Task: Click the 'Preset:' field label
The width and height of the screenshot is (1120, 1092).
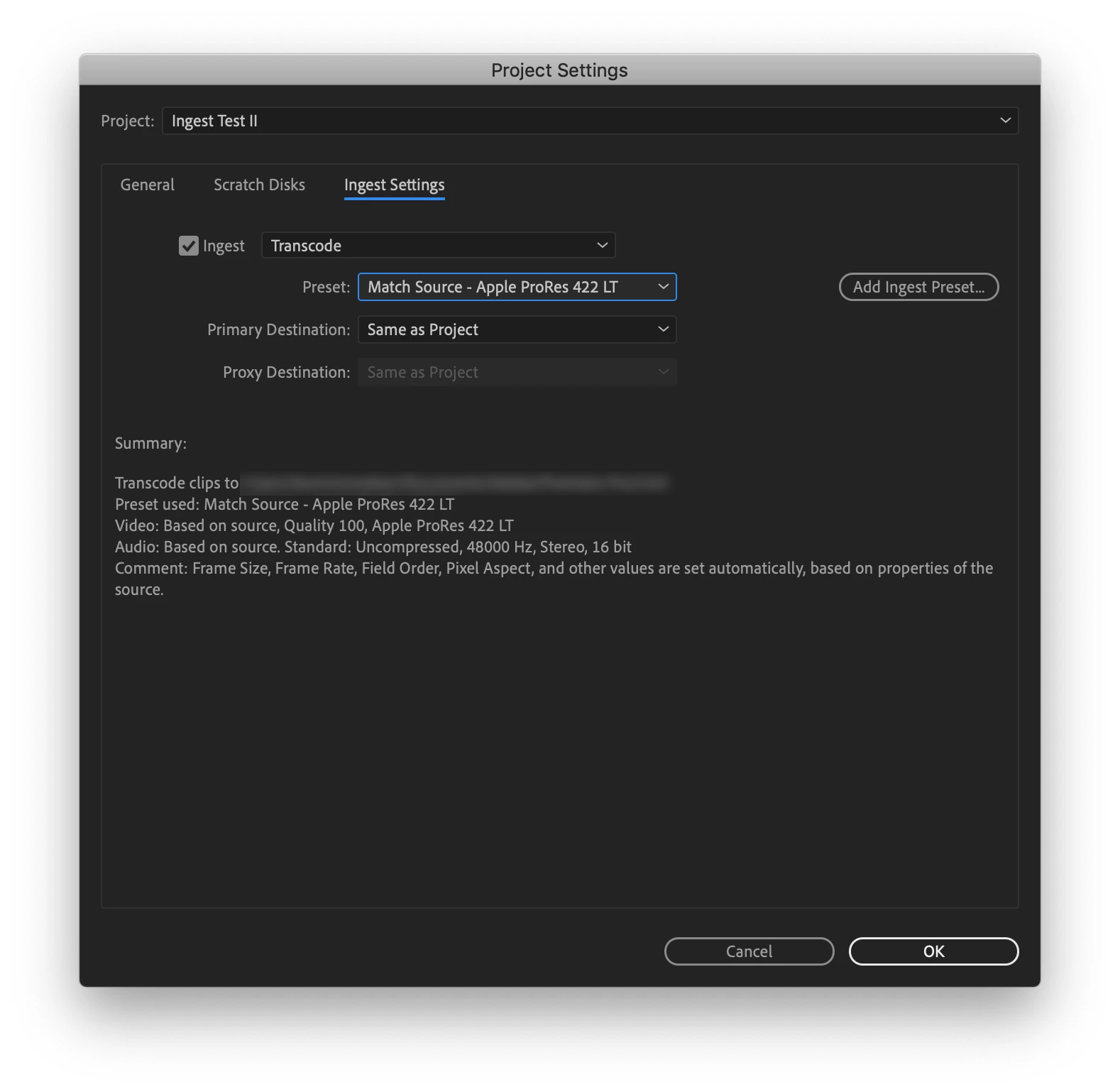Action: tap(326, 287)
